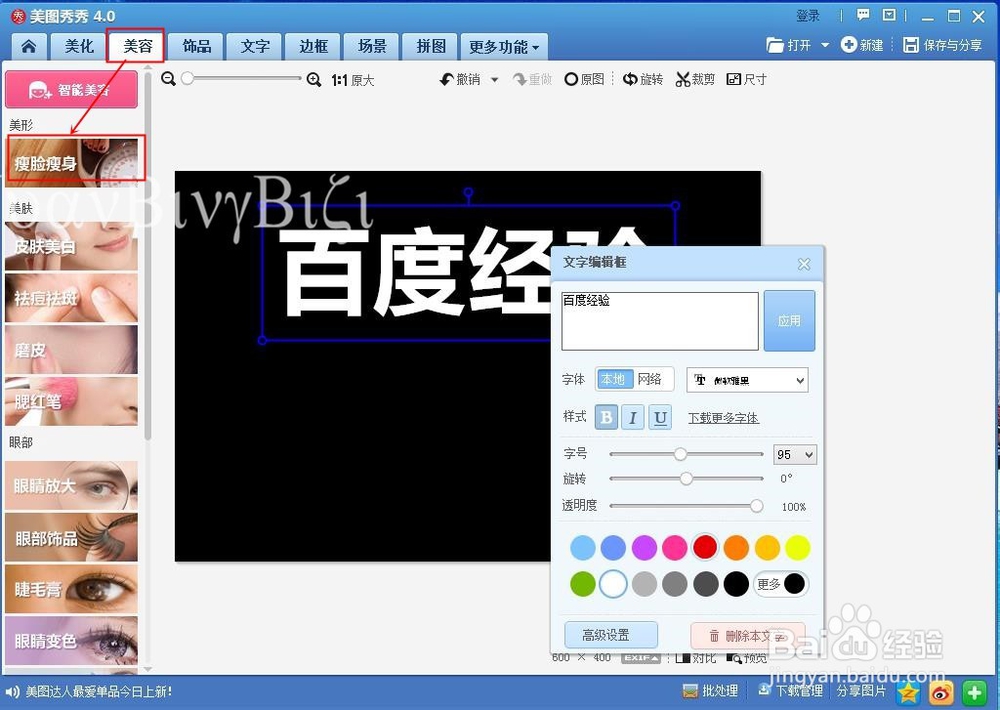Toggle bold B style
The image size is (1000, 710).
[x=606, y=417]
